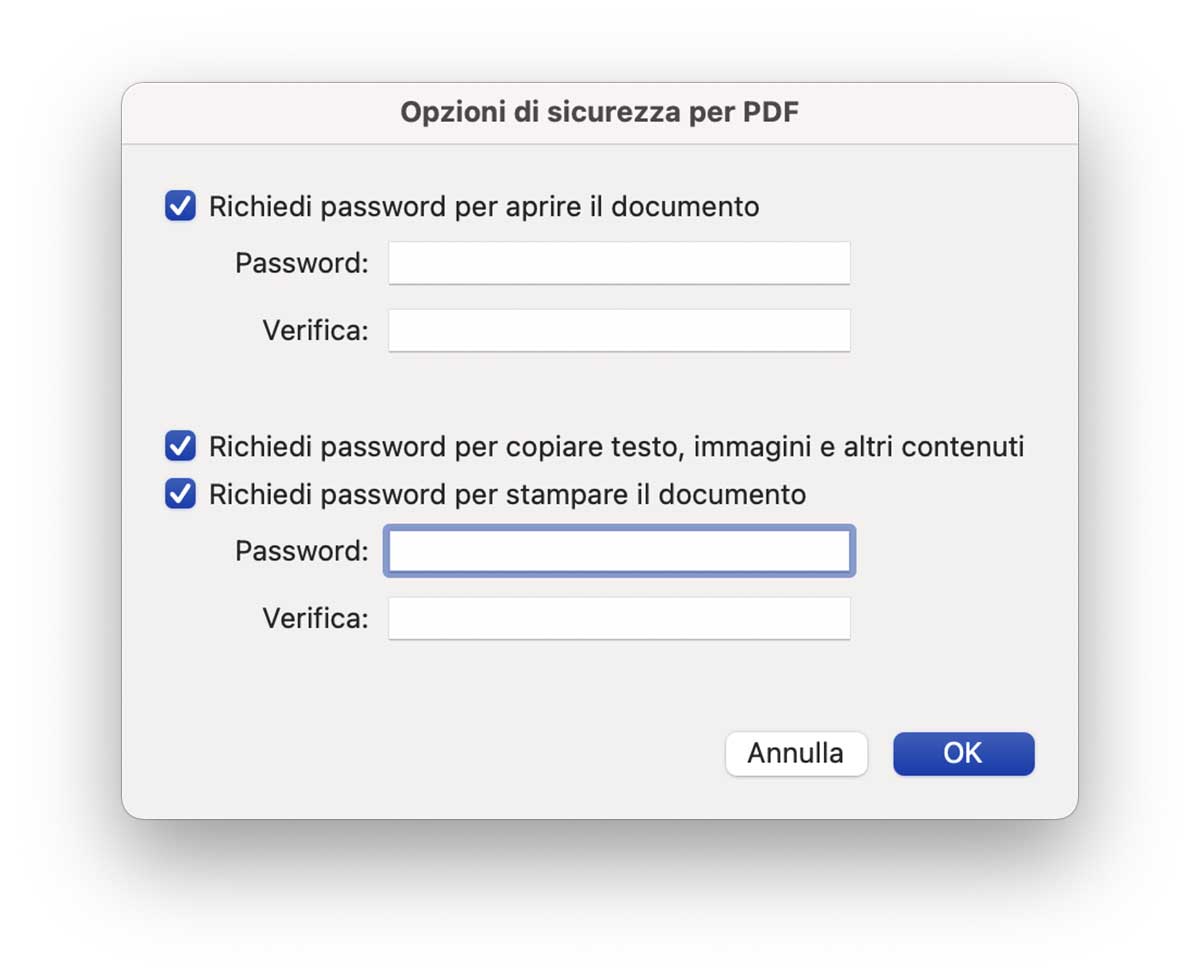Uncheck 'Richiedi password per aprire il documento' checkbox
Image resolution: width=1200 pixels, height=980 pixels.
pyautogui.click(x=180, y=207)
